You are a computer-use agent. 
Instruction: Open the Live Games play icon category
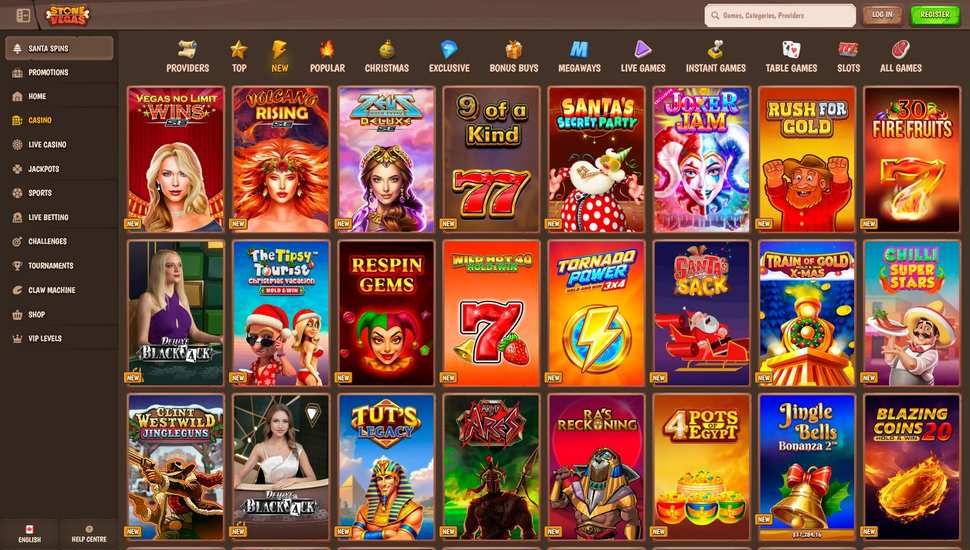click(x=643, y=56)
